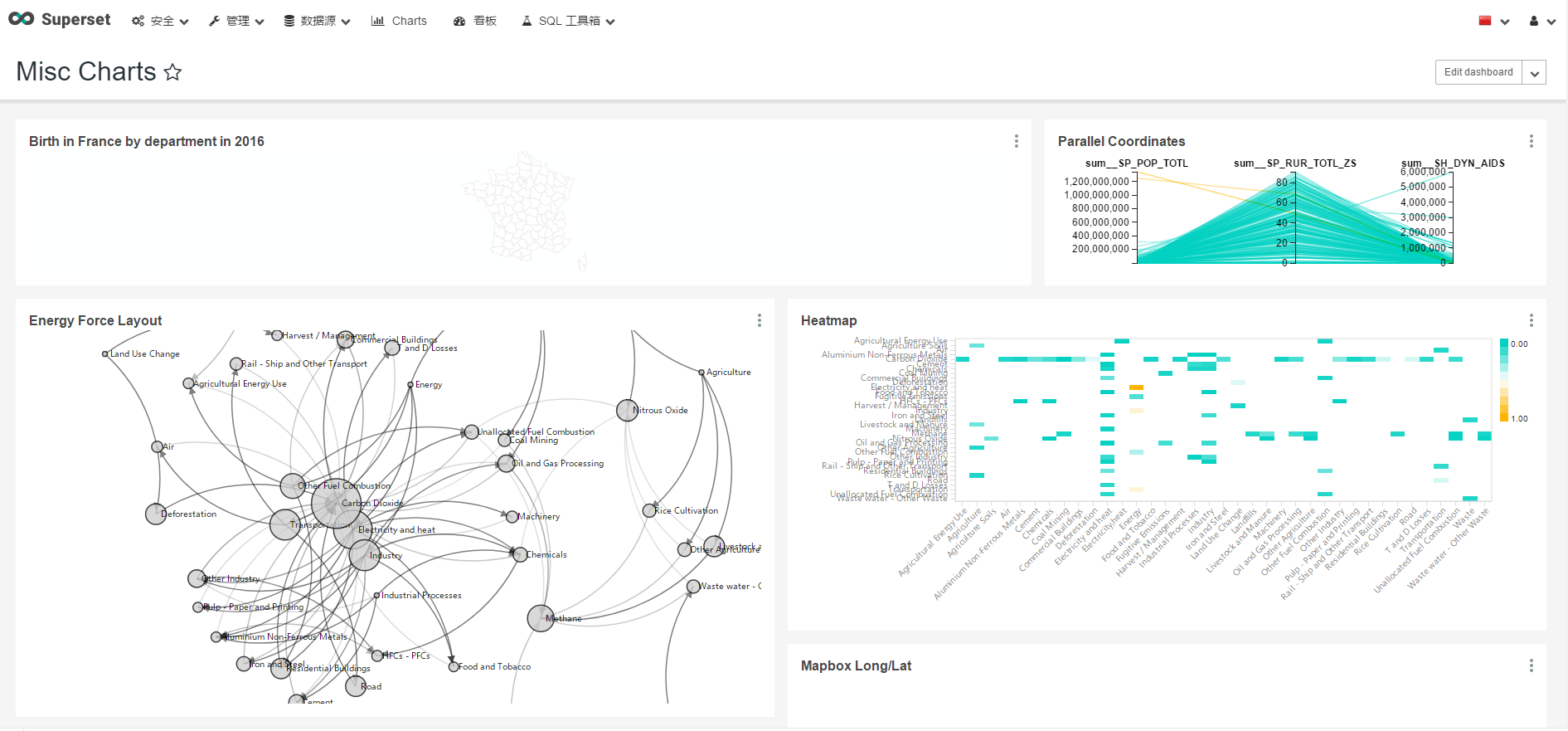1568x731 pixels.
Task: Click the Heatmap color legend scale
Action: (1504, 380)
